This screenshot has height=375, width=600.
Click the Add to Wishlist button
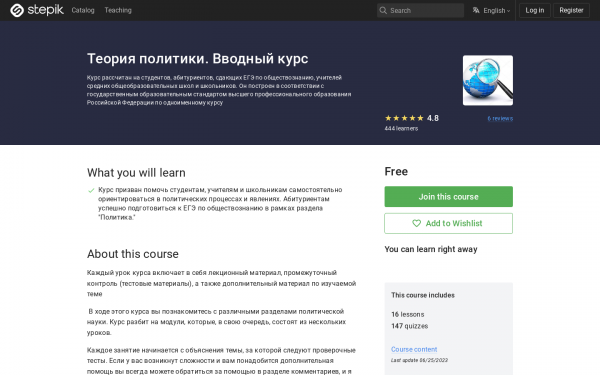[448, 223]
